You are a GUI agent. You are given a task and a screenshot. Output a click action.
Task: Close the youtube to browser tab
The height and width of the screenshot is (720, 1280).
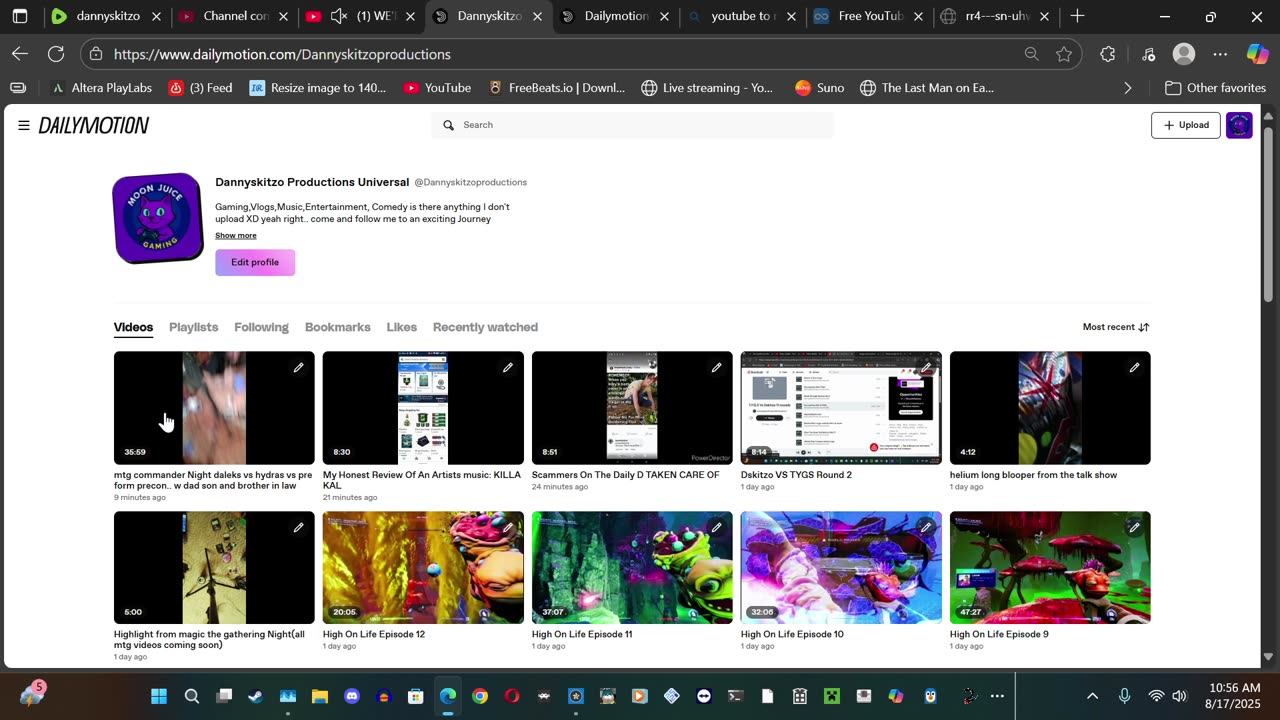pos(792,16)
